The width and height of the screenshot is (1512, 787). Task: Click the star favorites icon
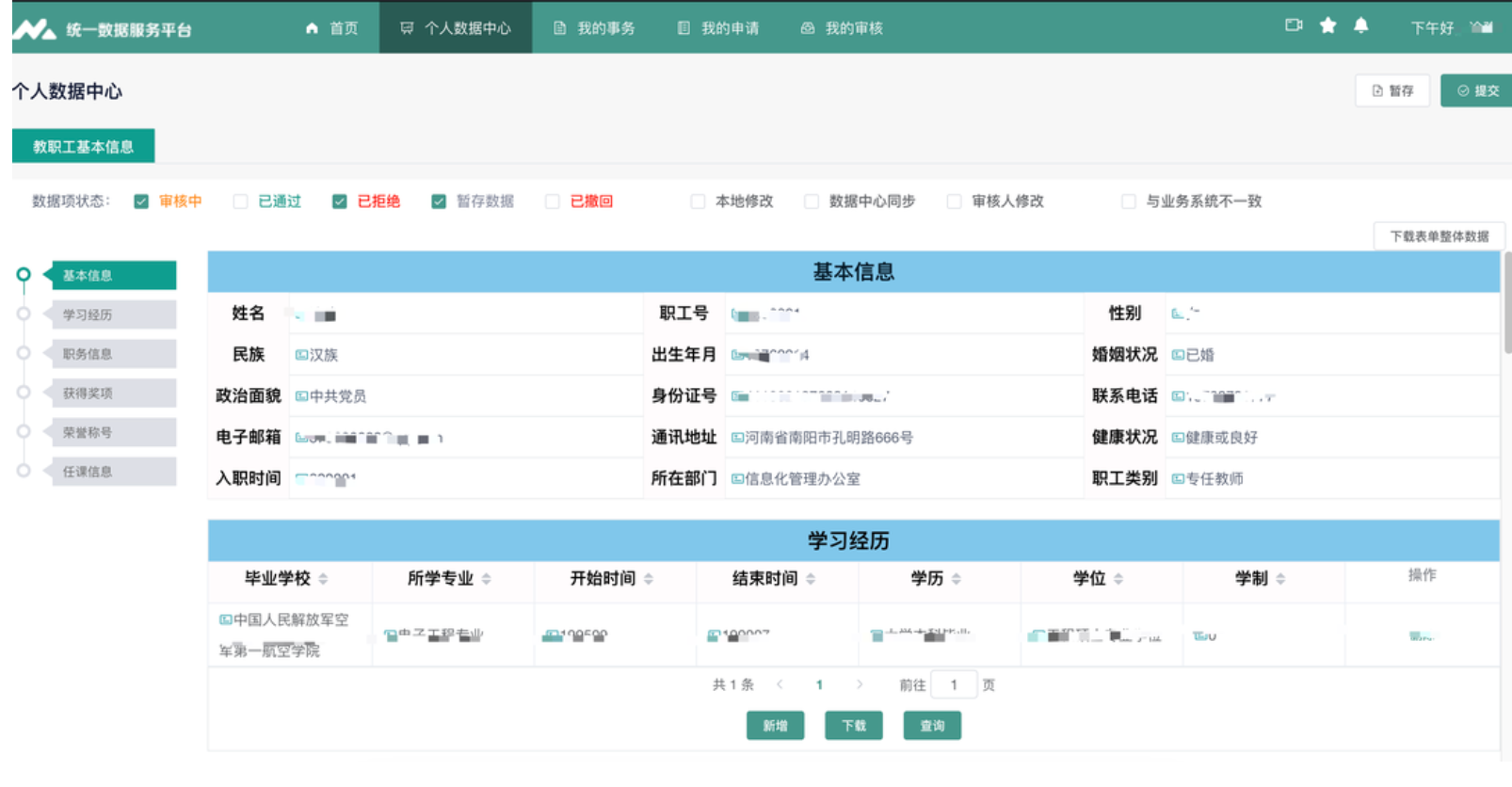[1327, 25]
